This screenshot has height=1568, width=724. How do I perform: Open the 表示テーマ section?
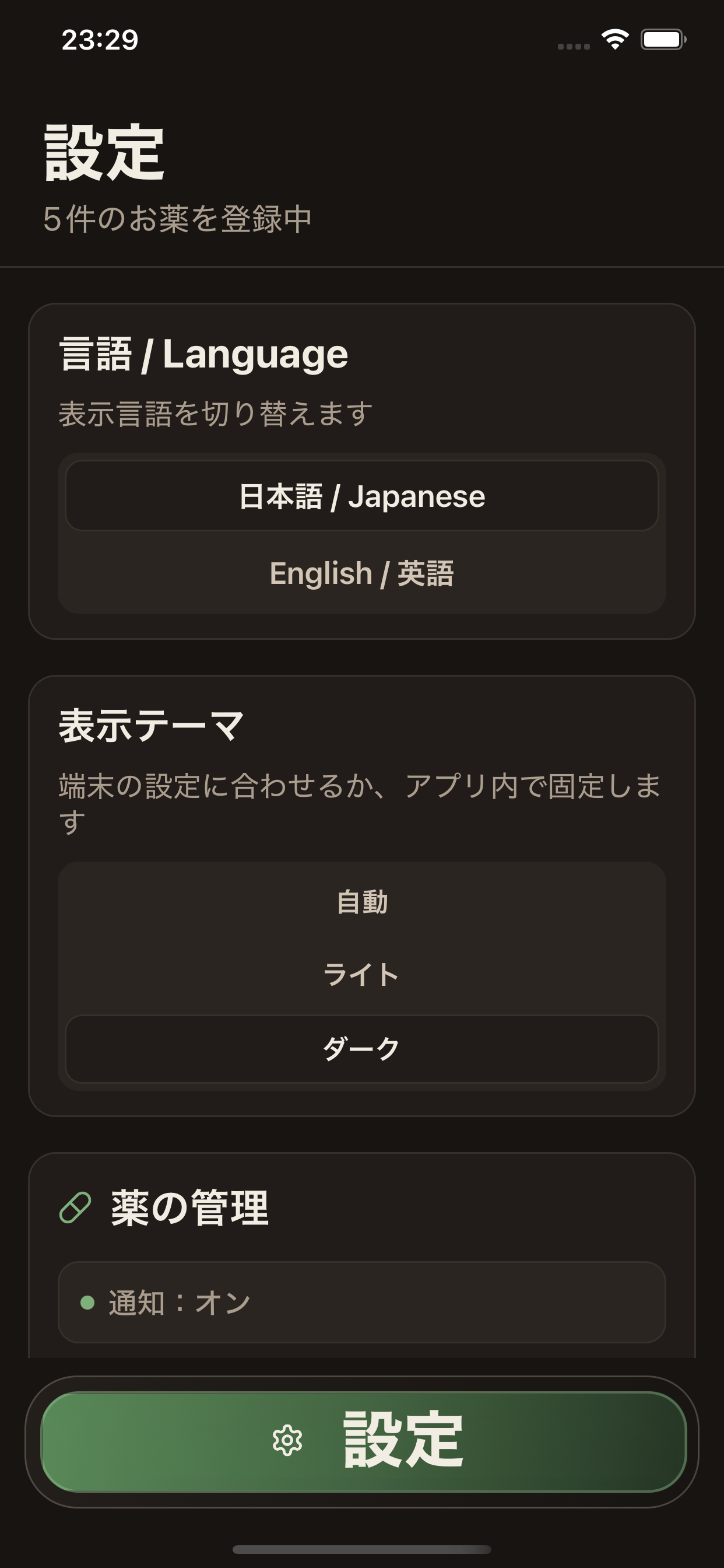click(x=150, y=727)
